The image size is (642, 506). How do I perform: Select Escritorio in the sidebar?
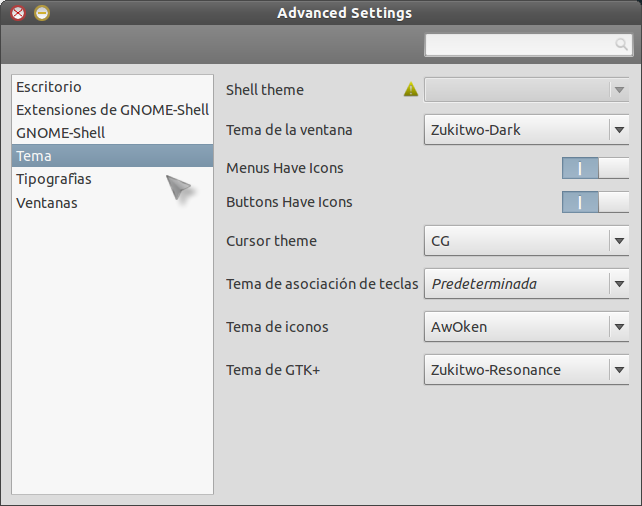pos(49,87)
